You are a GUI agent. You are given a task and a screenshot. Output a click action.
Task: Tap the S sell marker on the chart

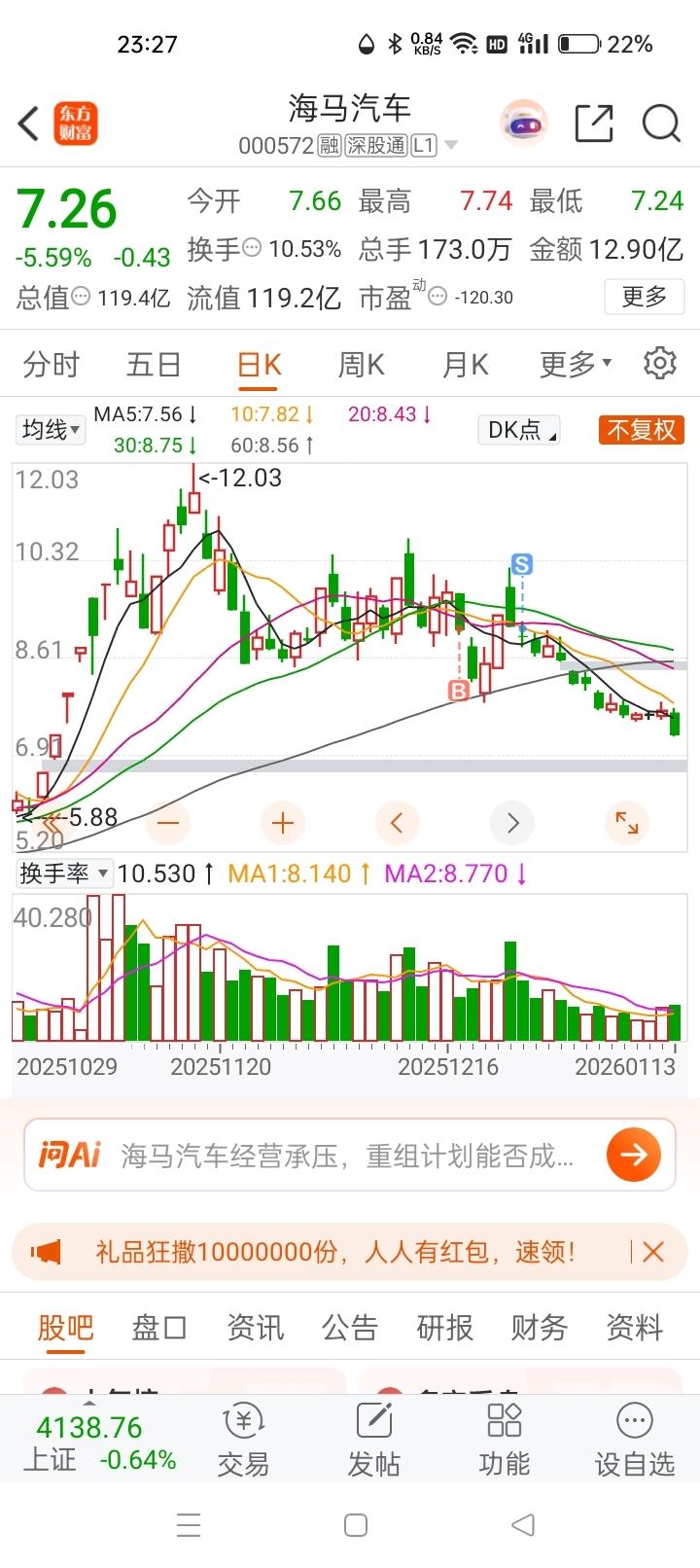point(522,564)
